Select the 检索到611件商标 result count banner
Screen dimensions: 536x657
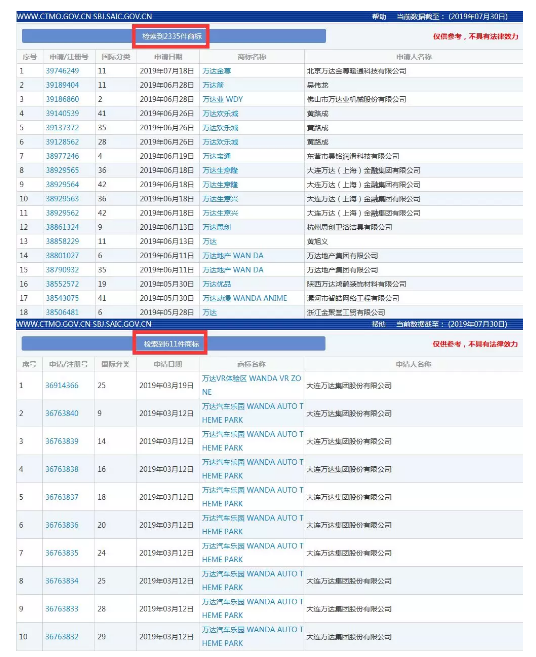(171, 344)
